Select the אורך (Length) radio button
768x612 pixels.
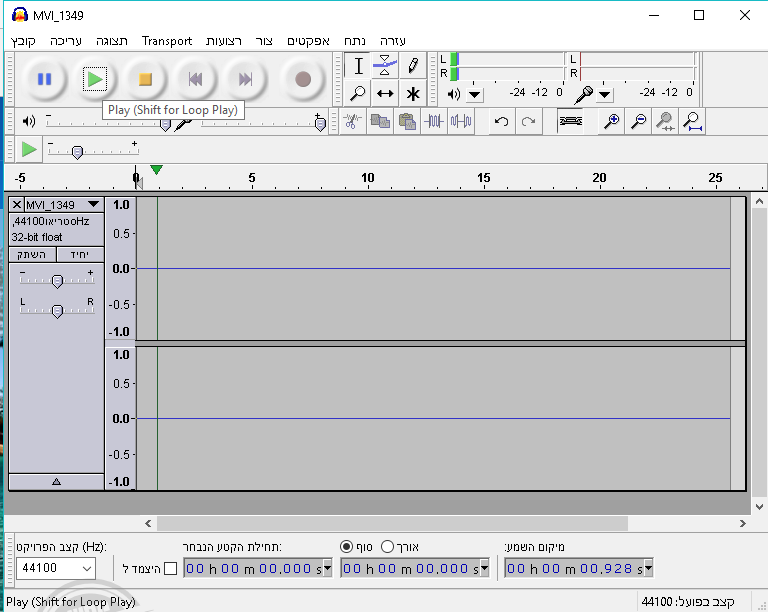(388, 547)
